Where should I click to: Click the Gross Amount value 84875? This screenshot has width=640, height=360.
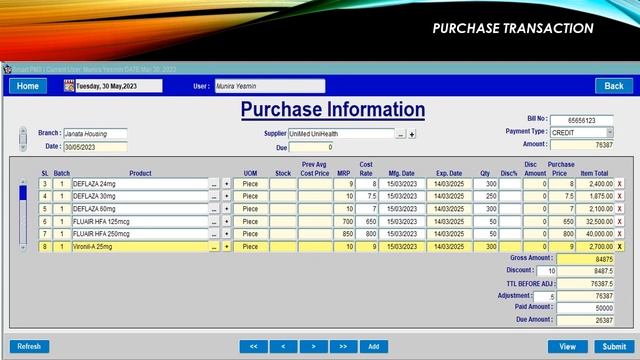585,259
